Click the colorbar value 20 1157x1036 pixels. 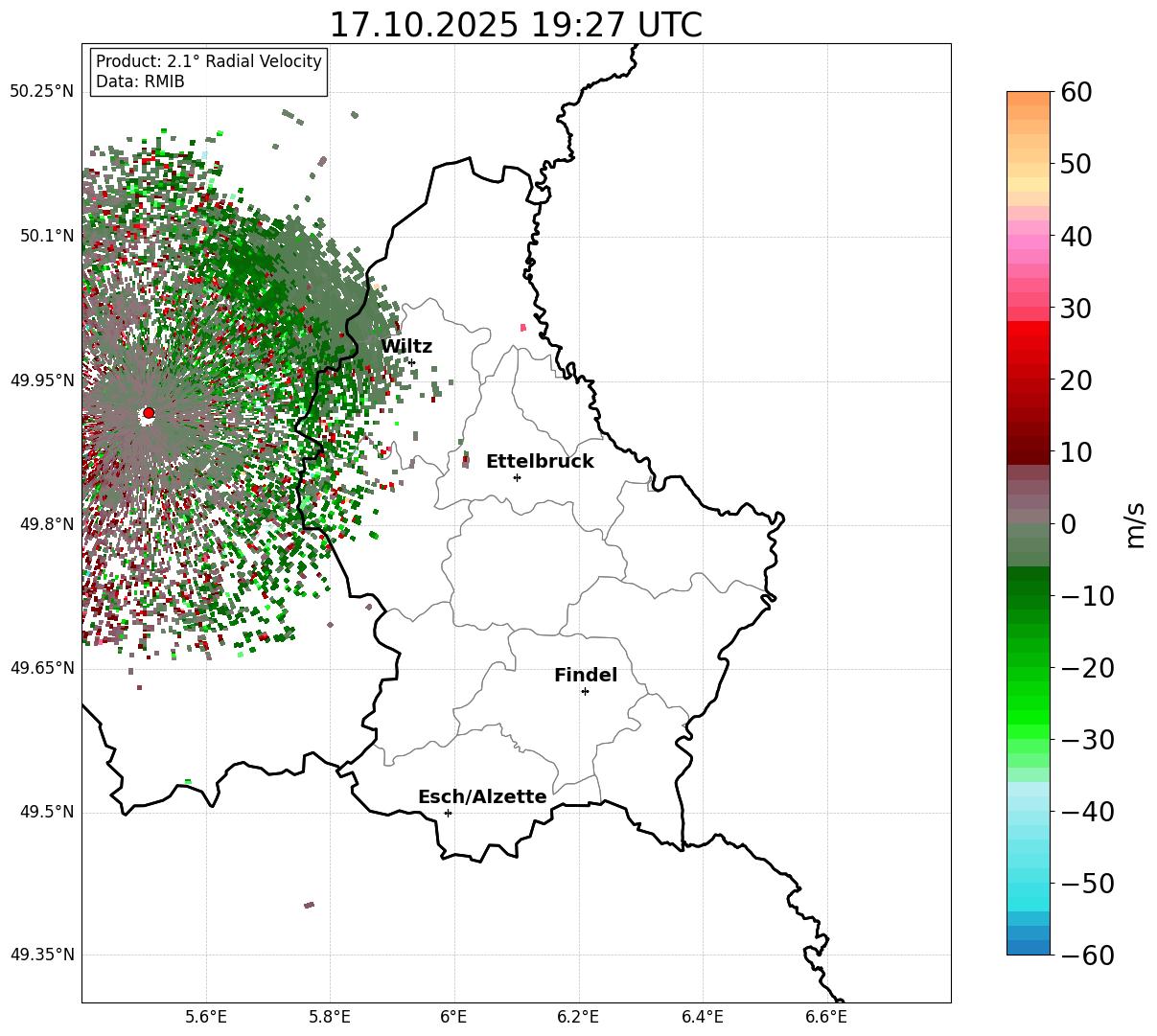(x=1076, y=380)
